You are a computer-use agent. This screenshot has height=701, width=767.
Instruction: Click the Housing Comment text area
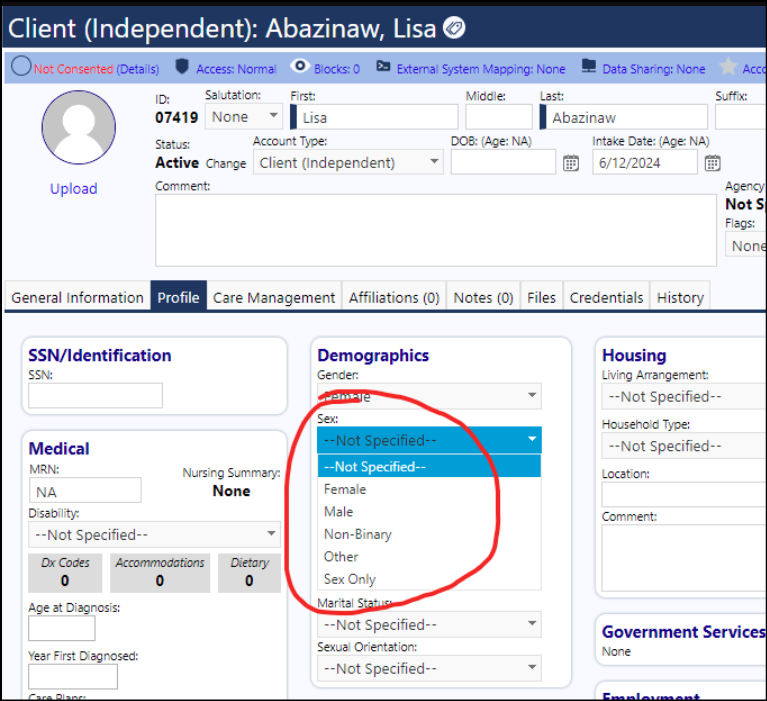click(684, 558)
